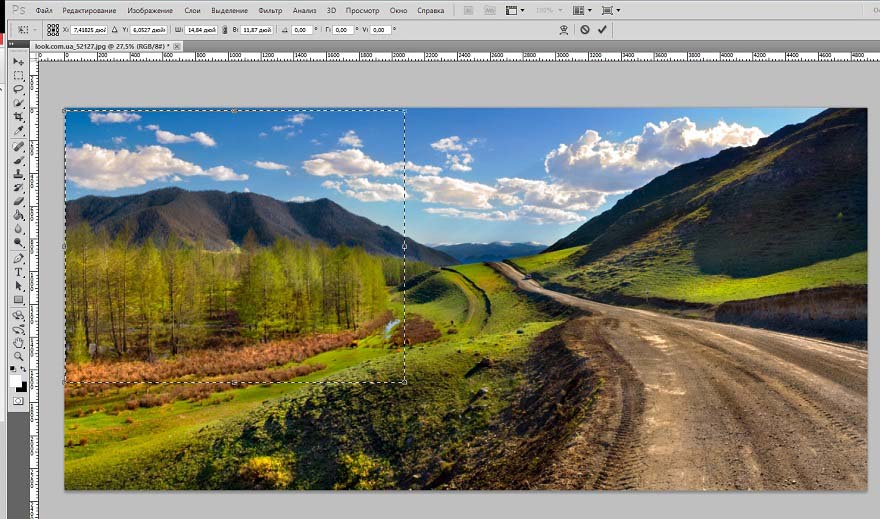The height and width of the screenshot is (519, 880).
Task: Swap foreground and background colors
Action: tap(24, 369)
